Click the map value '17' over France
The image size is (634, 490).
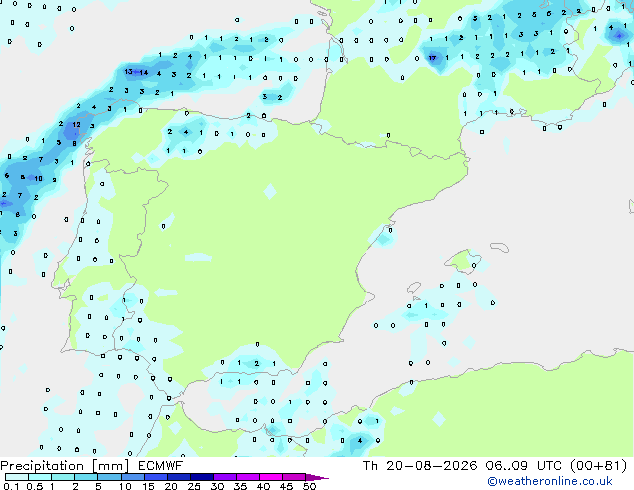[432, 58]
